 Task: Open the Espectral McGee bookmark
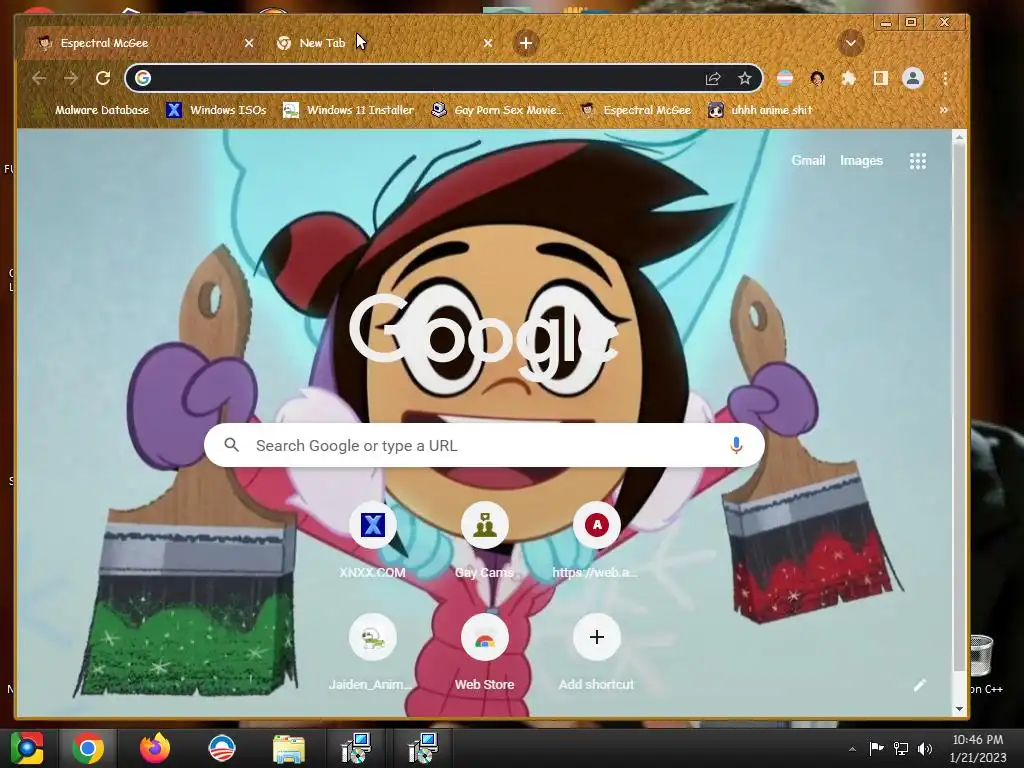click(x=636, y=110)
